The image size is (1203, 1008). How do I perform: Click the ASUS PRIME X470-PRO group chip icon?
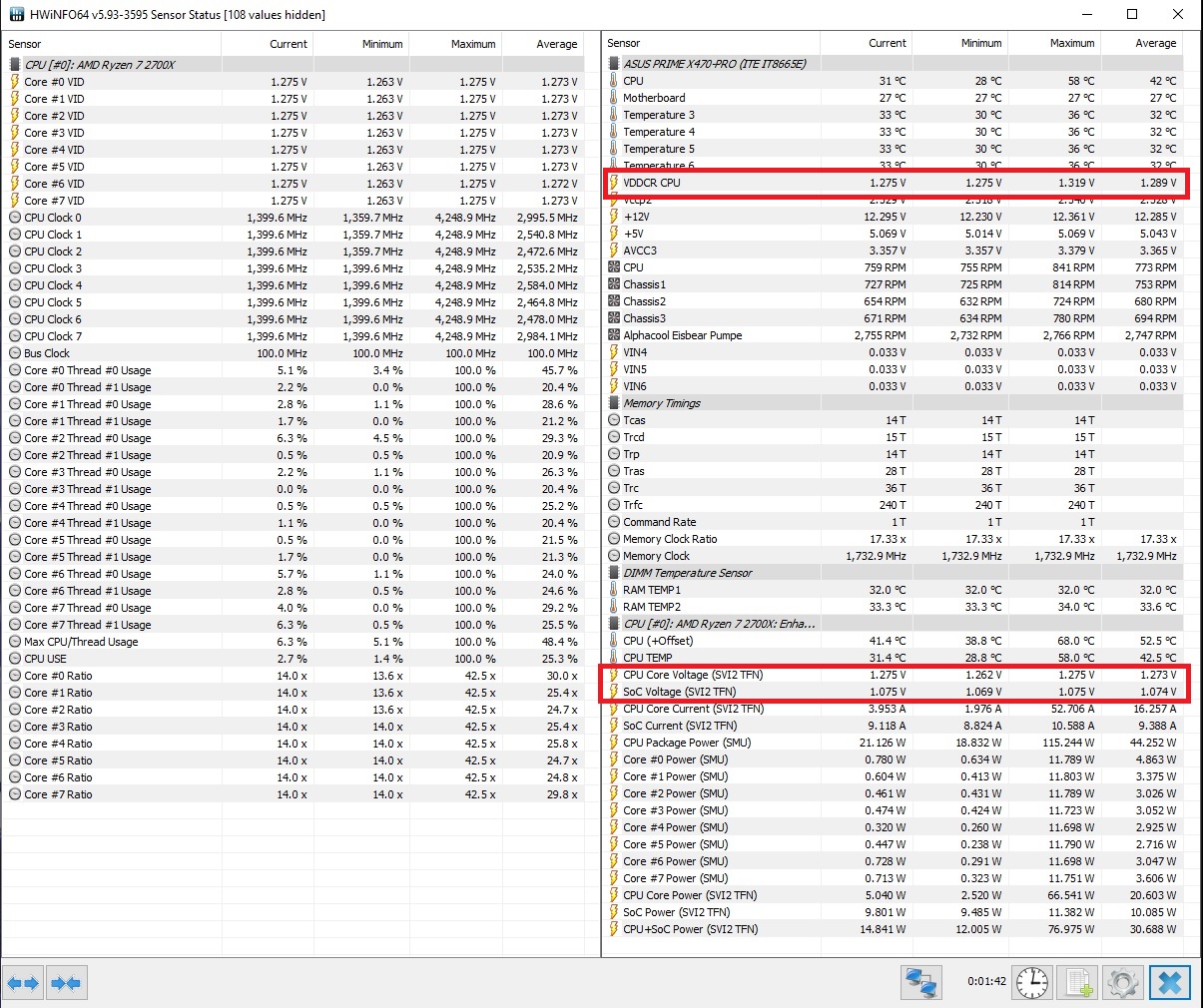point(614,64)
